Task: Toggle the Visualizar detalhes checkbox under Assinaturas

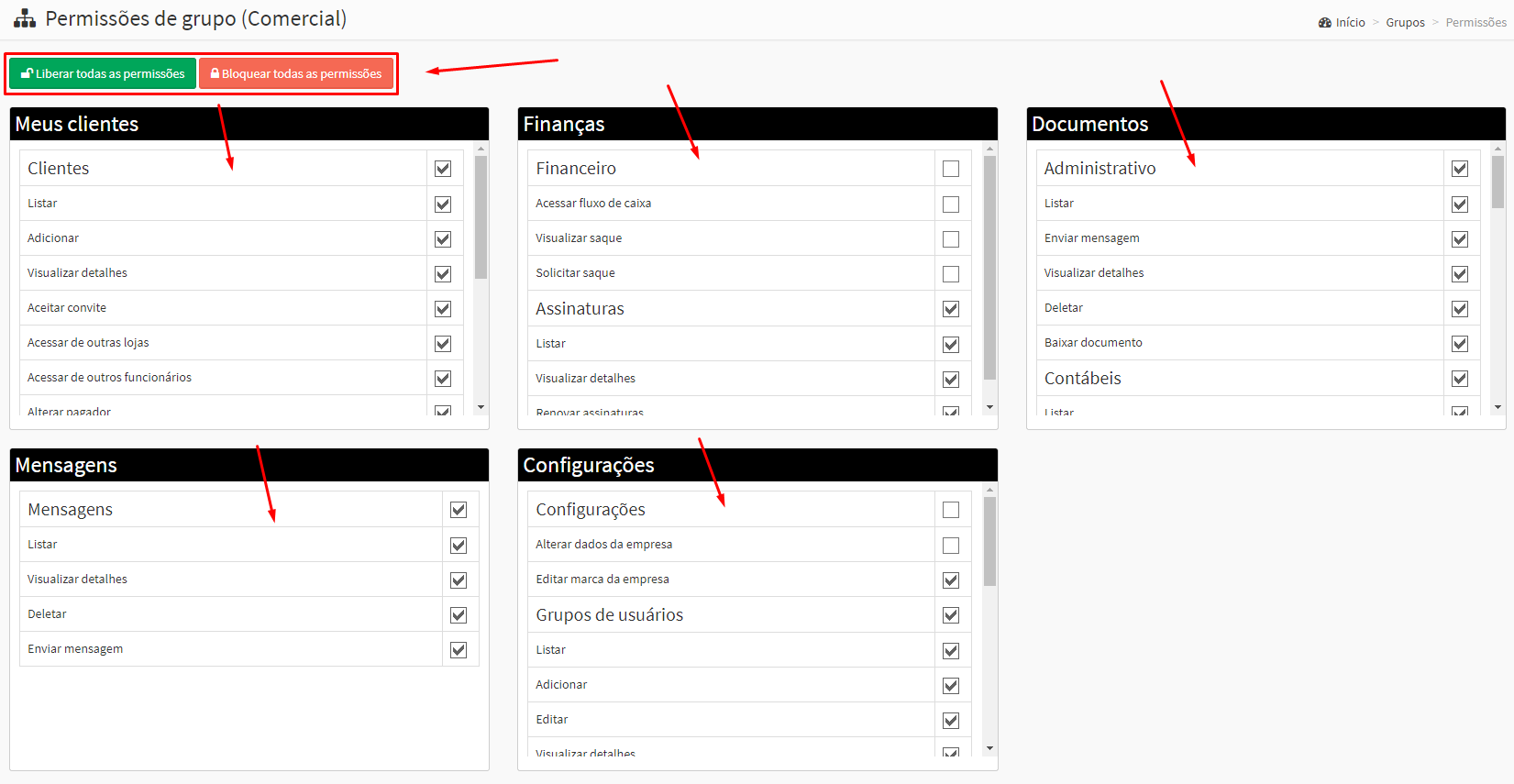Action: [951, 380]
